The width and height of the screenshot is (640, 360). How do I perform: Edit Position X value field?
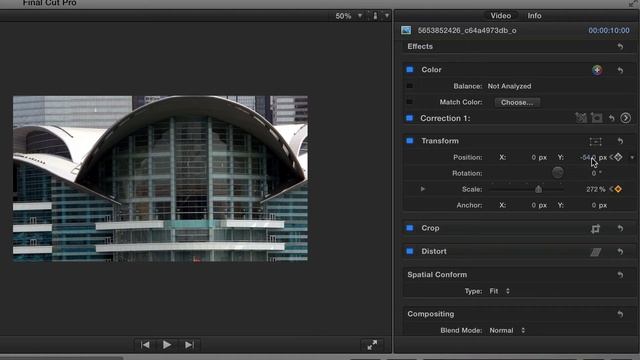coord(534,157)
